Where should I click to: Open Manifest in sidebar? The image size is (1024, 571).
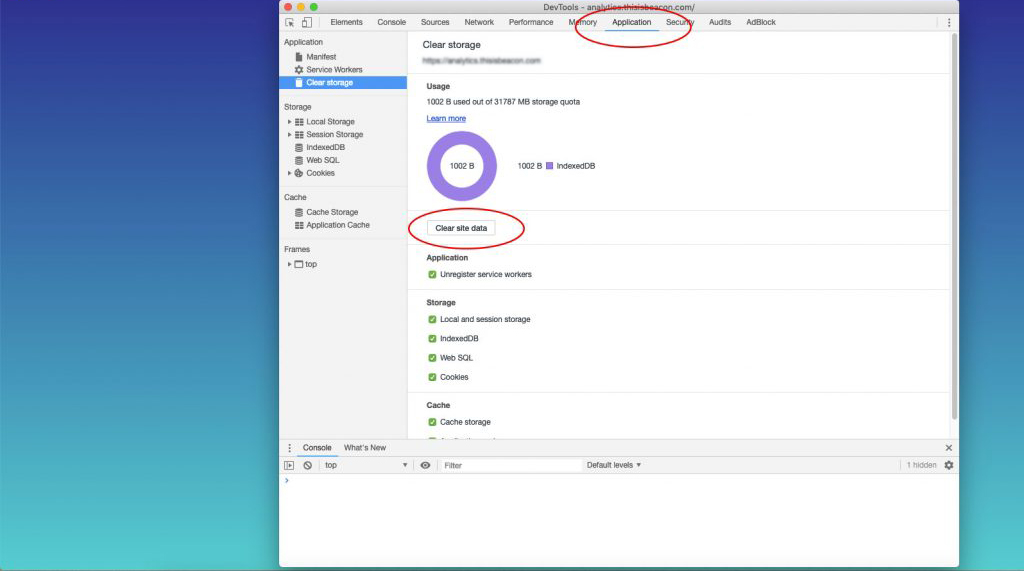click(x=321, y=57)
